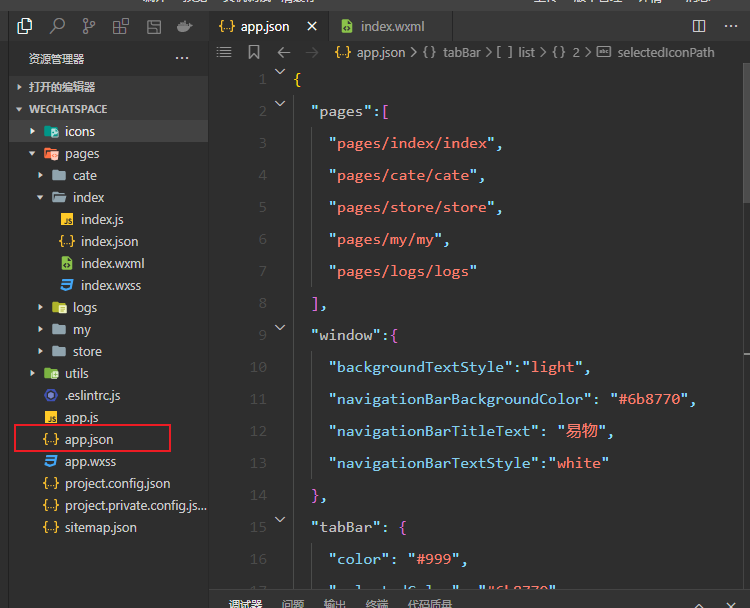This screenshot has width=750, height=608.
Task: Fold the pages array at line 2
Action: coord(280,104)
